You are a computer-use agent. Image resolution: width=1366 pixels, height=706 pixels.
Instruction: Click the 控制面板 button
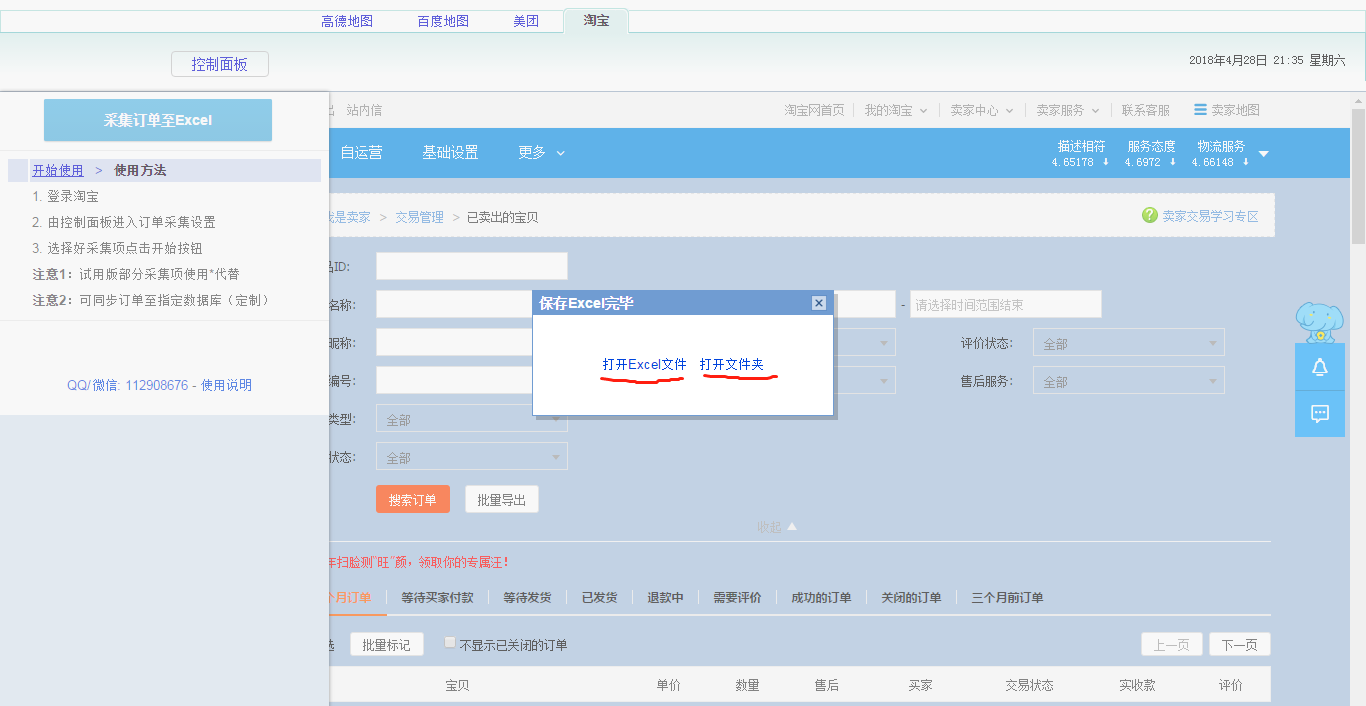point(220,64)
